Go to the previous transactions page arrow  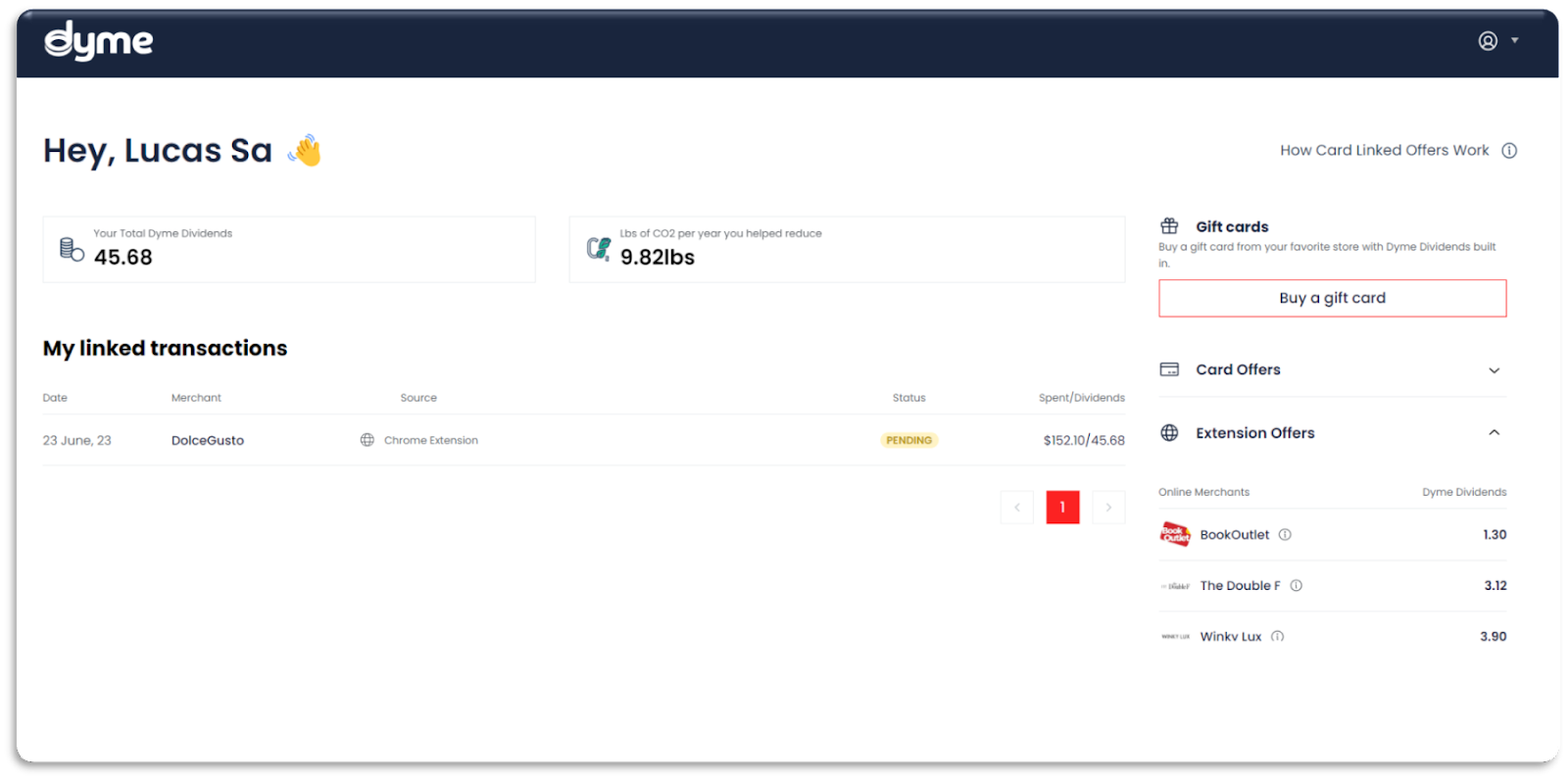1017,508
